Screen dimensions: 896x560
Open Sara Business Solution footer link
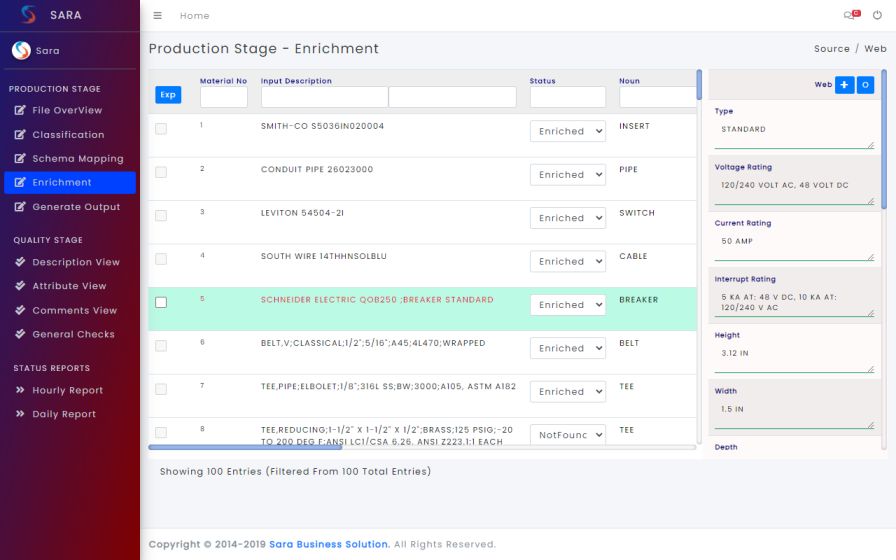point(329,544)
